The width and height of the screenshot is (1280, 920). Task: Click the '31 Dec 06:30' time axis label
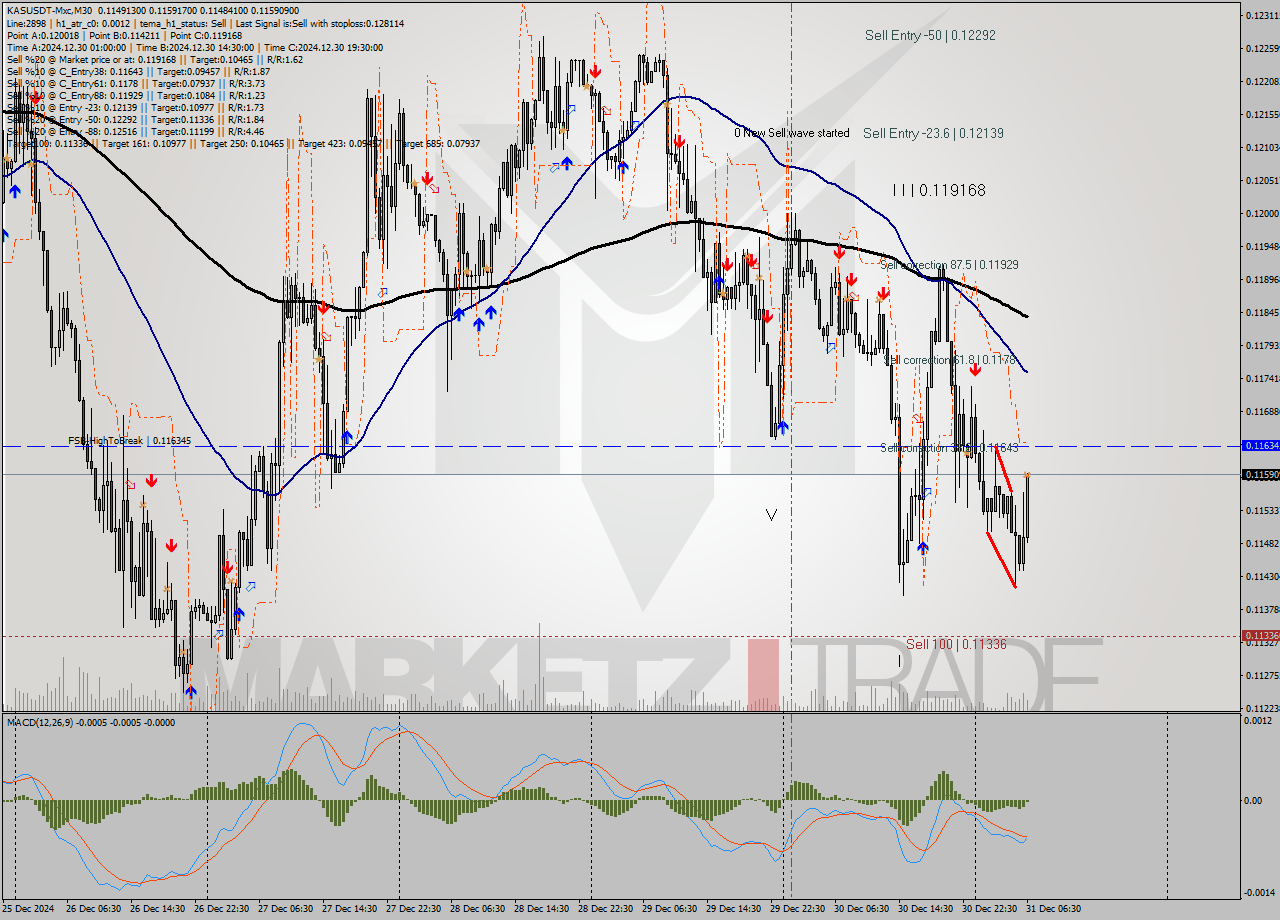point(1054,908)
